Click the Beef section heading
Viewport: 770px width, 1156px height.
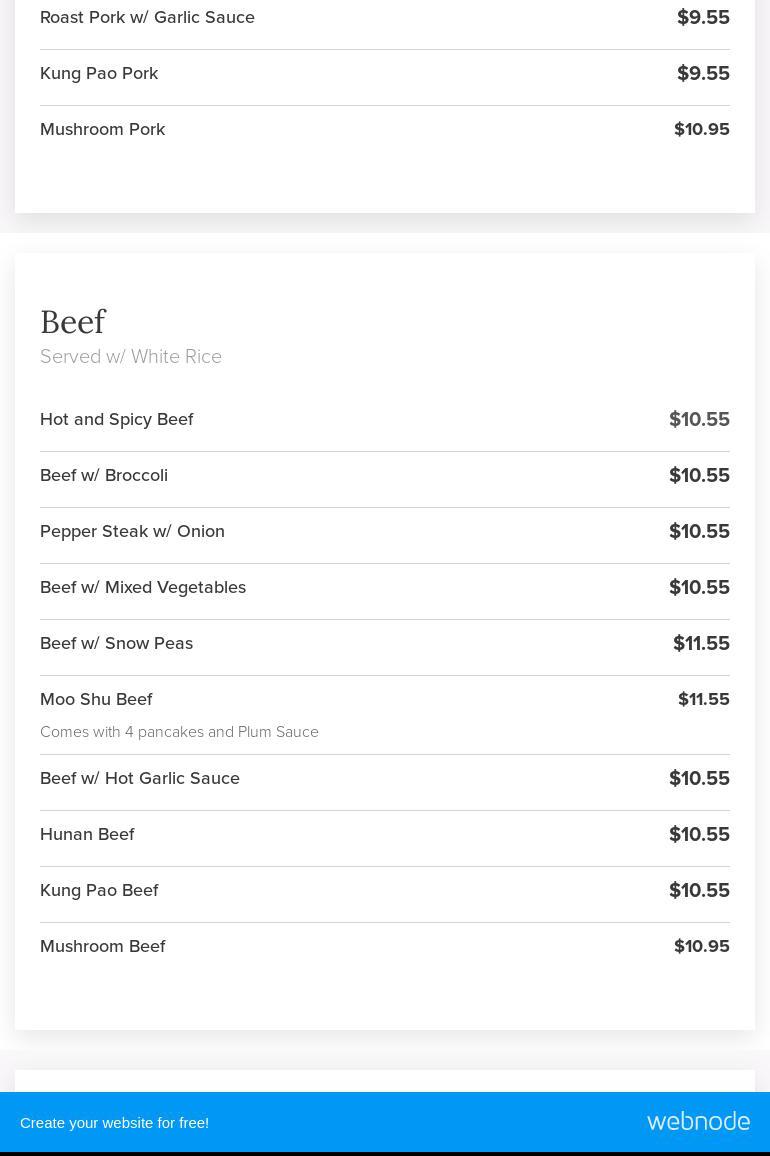click(73, 322)
